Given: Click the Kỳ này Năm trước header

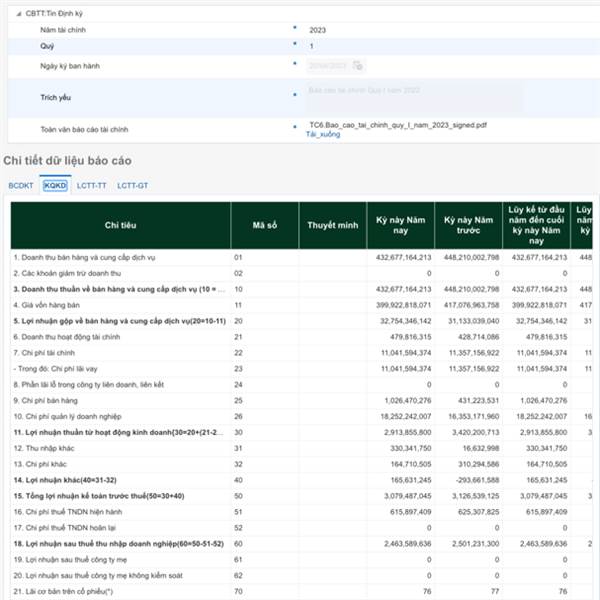Looking at the screenshot, I should click(468, 225).
